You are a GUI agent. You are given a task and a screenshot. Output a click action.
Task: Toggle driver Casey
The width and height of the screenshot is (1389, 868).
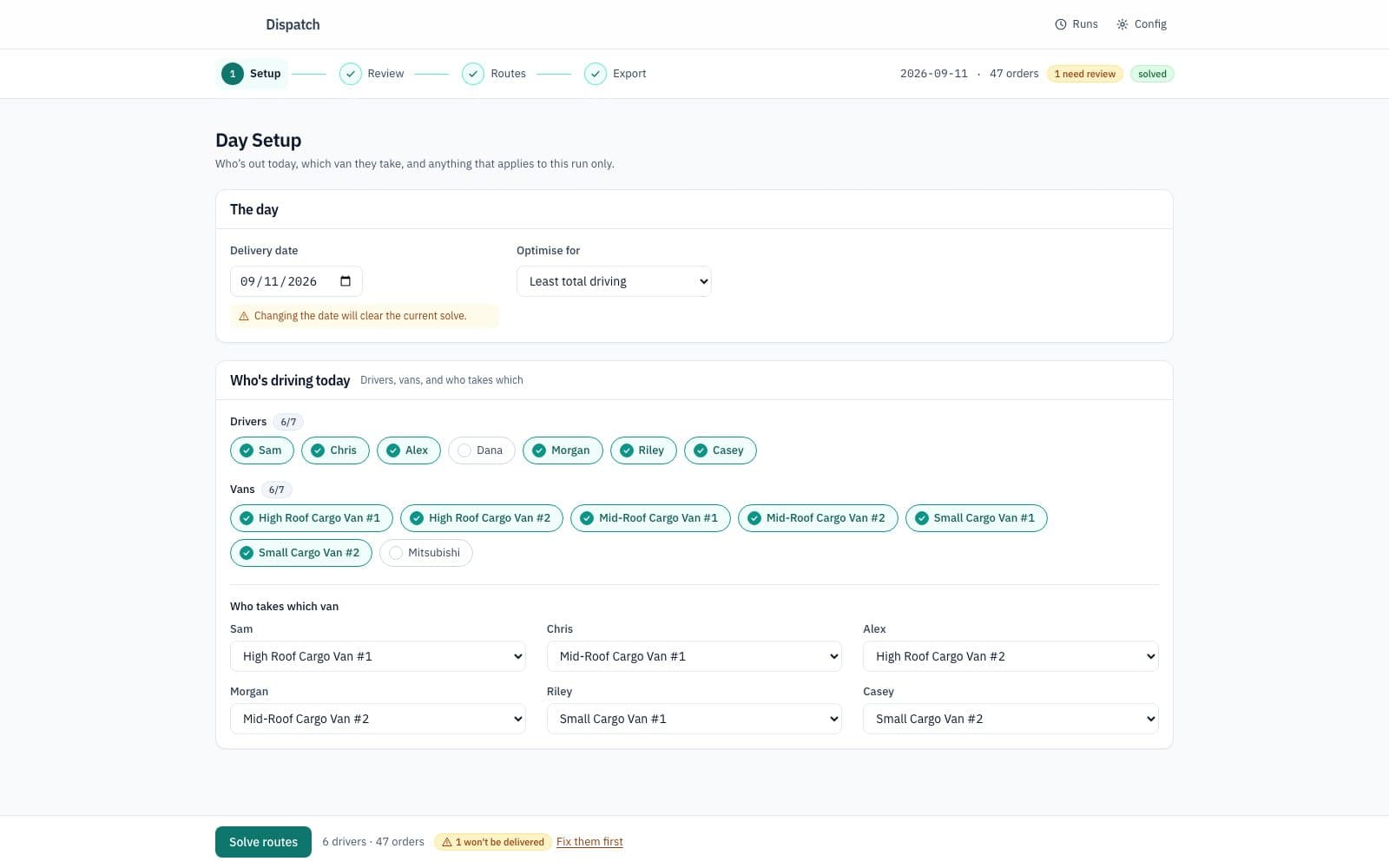721,450
